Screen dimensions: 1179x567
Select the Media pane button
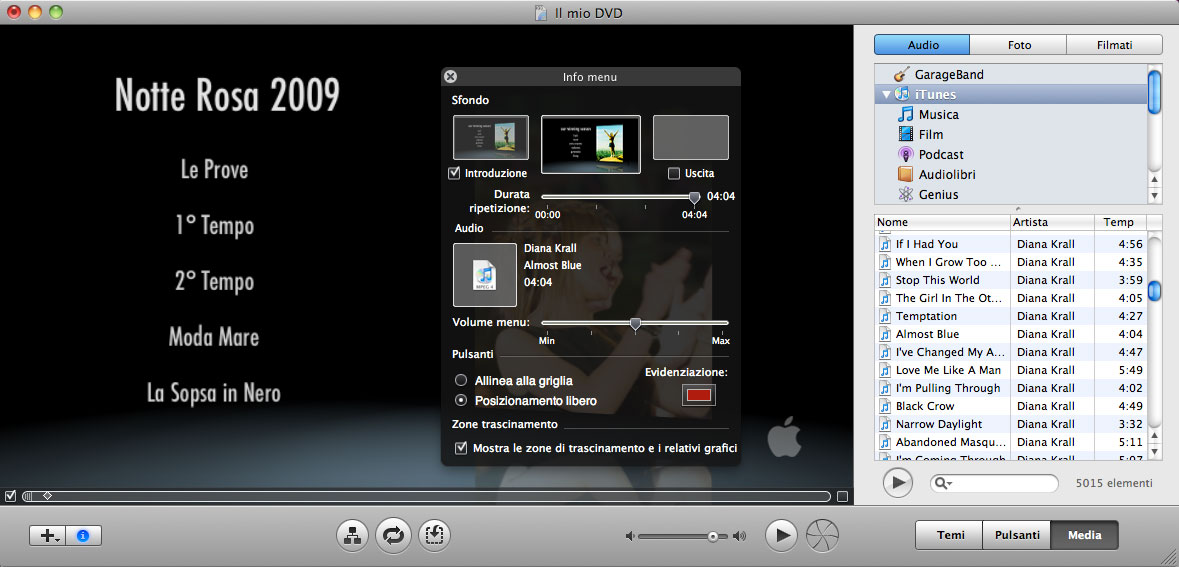coord(1084,535)
